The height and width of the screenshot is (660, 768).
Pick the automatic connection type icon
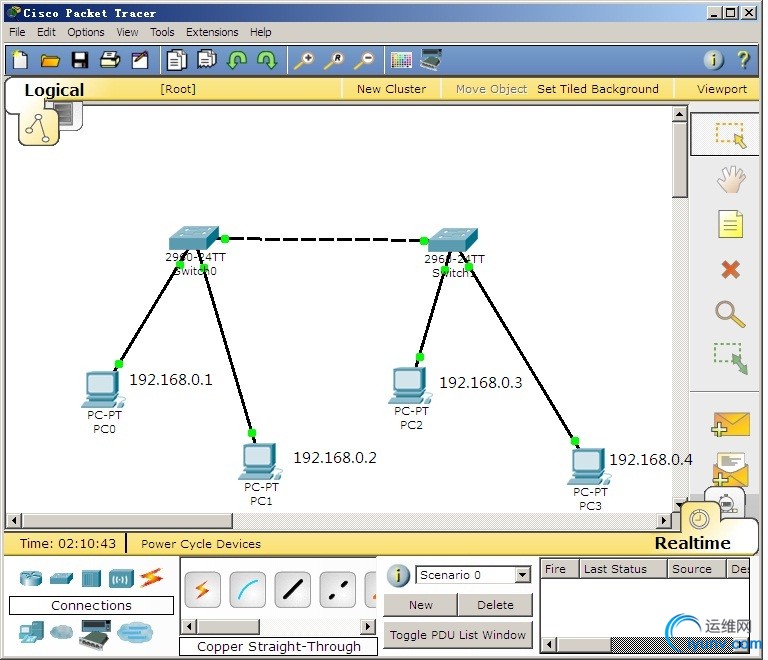coord(203,589)
